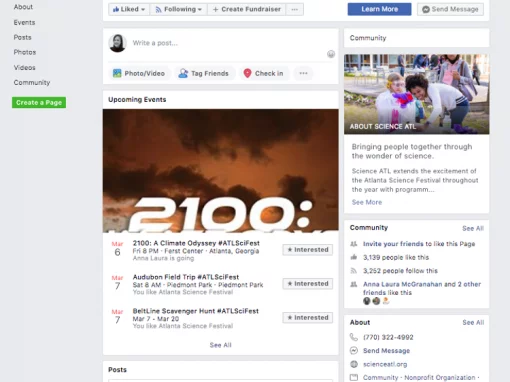Click phone number (770) 322-4992
The height and width of the screenshot is (382, 510).
388,337
